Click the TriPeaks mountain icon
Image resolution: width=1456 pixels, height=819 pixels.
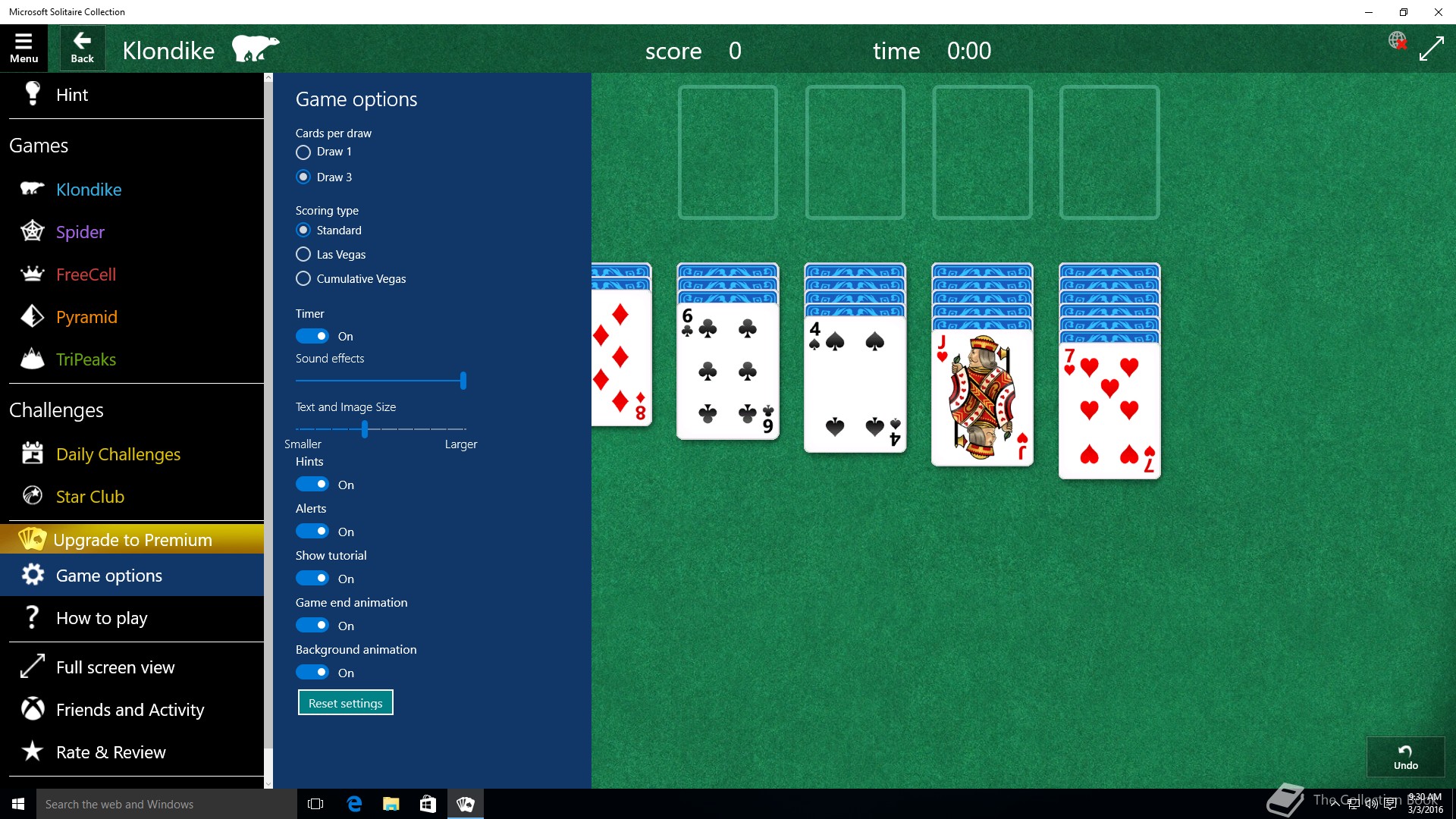pos(32,359)
